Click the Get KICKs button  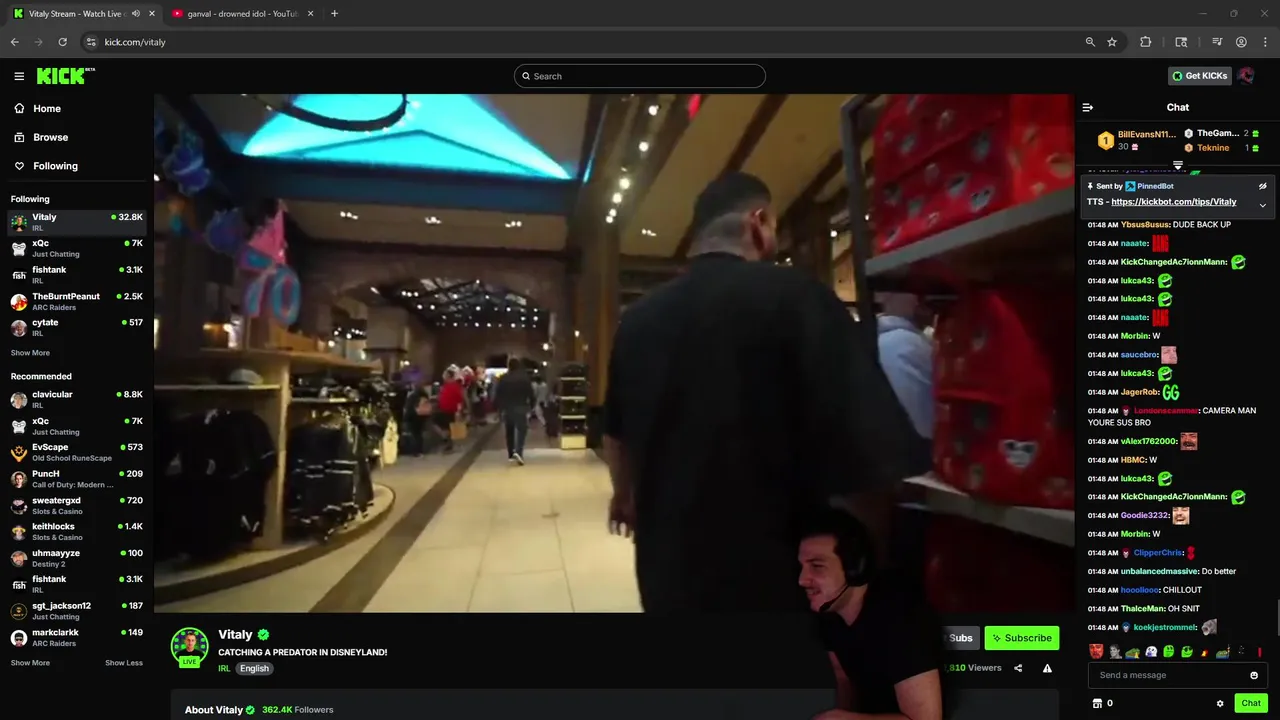(1199, 76)
